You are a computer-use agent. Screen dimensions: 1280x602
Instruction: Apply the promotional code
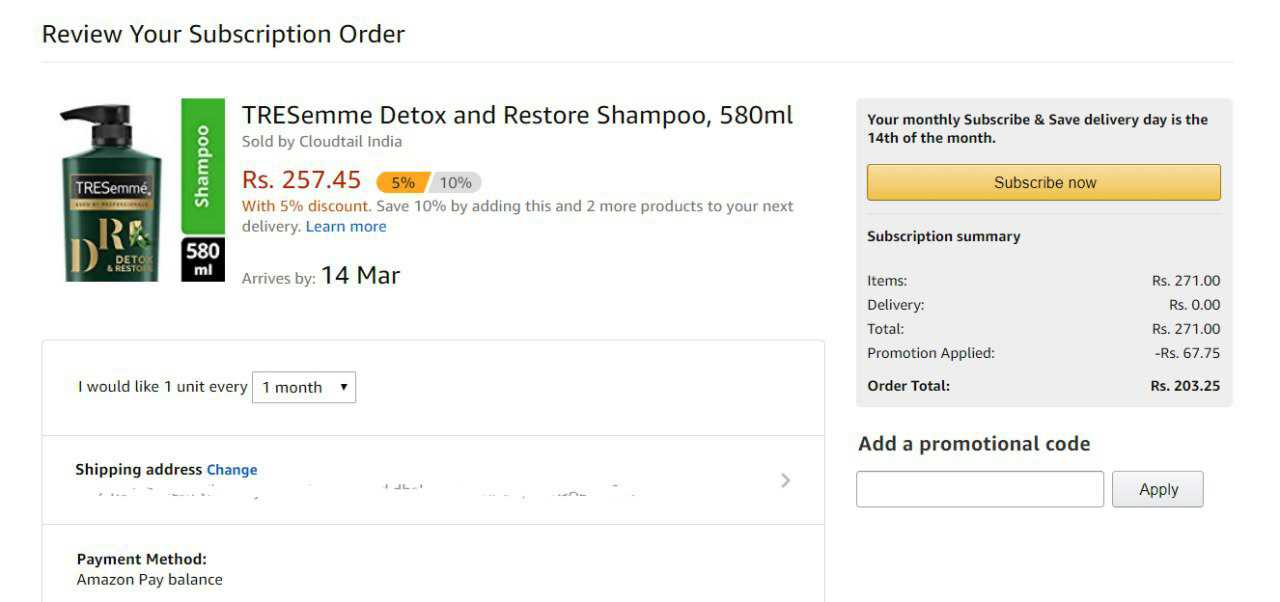pyautogui.click(x=1158, y=490)
